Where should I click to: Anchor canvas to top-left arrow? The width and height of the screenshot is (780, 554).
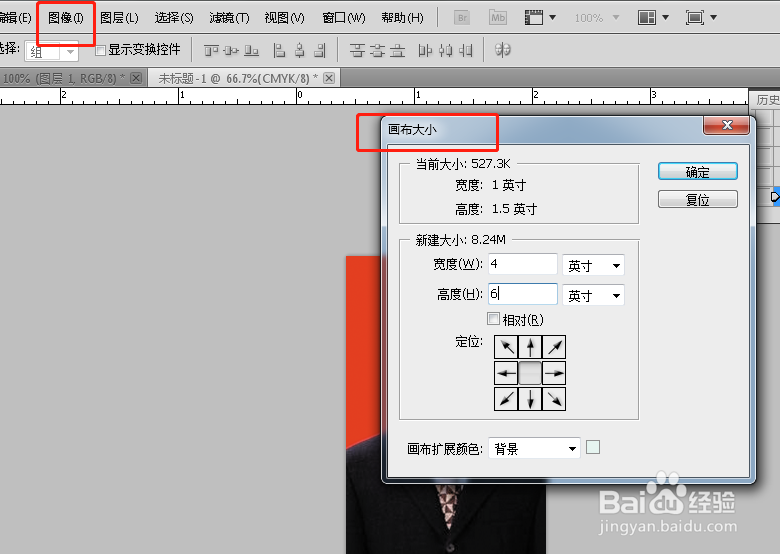point(506,347)
